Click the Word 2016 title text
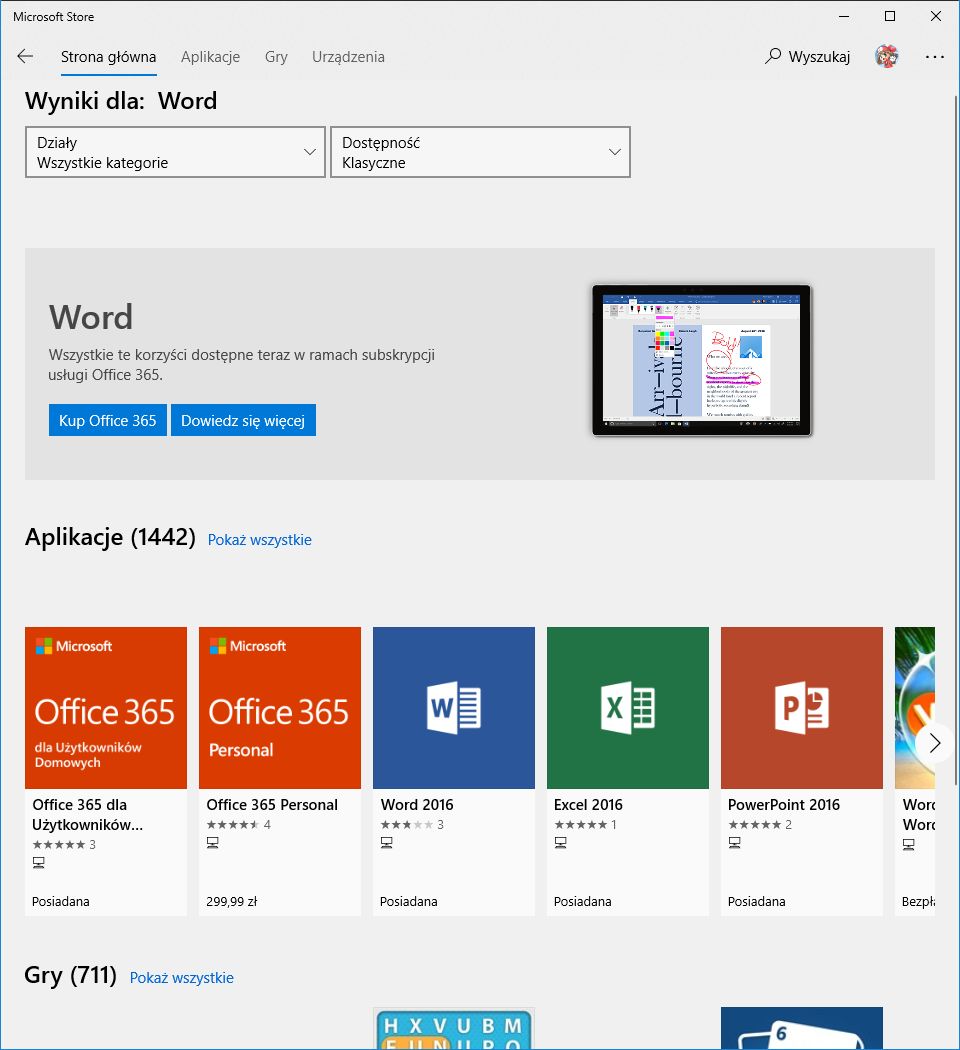Image resolution: width=960 pixels, height=1050 pixels. coord(417,804)
